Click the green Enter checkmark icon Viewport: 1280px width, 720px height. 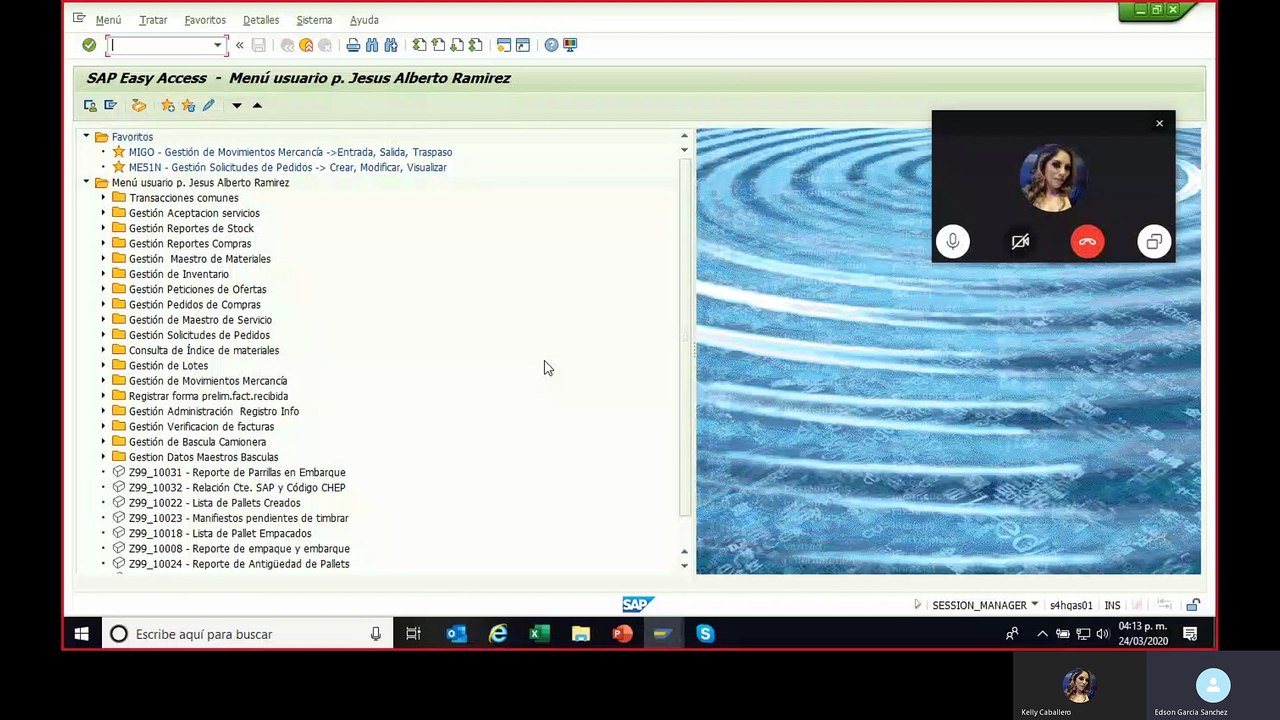point(89,45)
